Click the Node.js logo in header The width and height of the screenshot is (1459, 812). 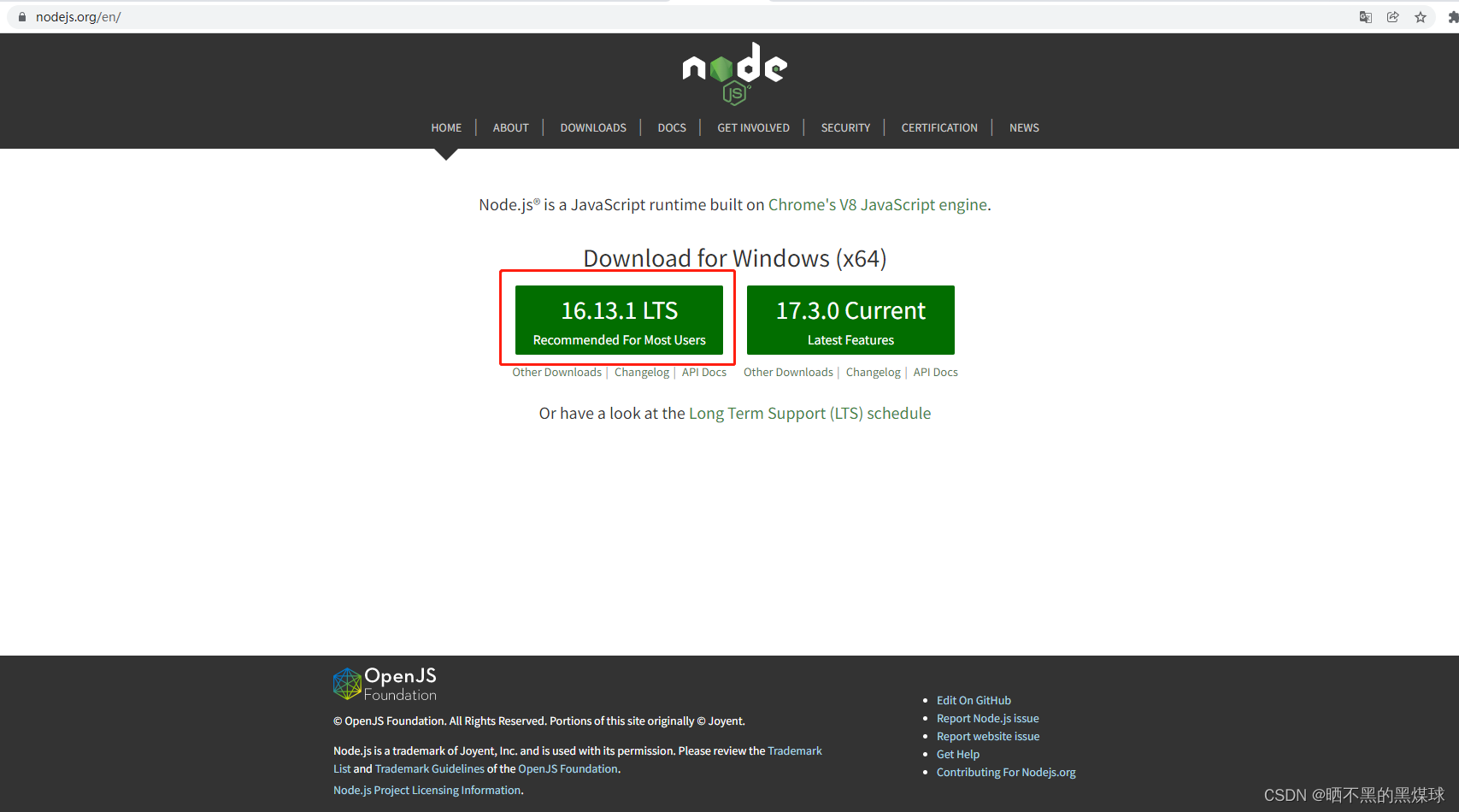point(734,74)
